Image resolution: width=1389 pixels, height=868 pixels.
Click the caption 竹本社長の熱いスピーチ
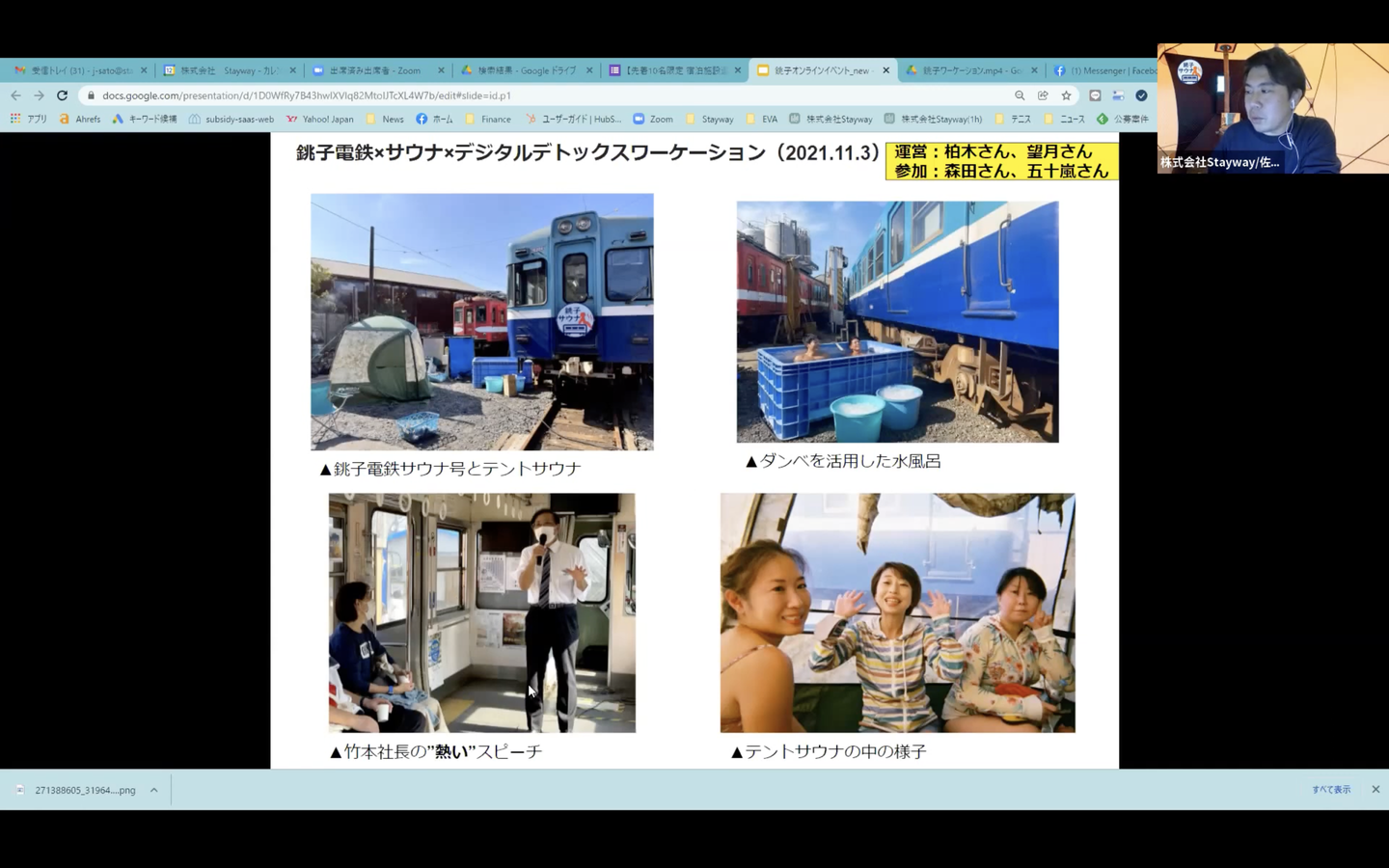pyautogui.click(x=436, y=751)
